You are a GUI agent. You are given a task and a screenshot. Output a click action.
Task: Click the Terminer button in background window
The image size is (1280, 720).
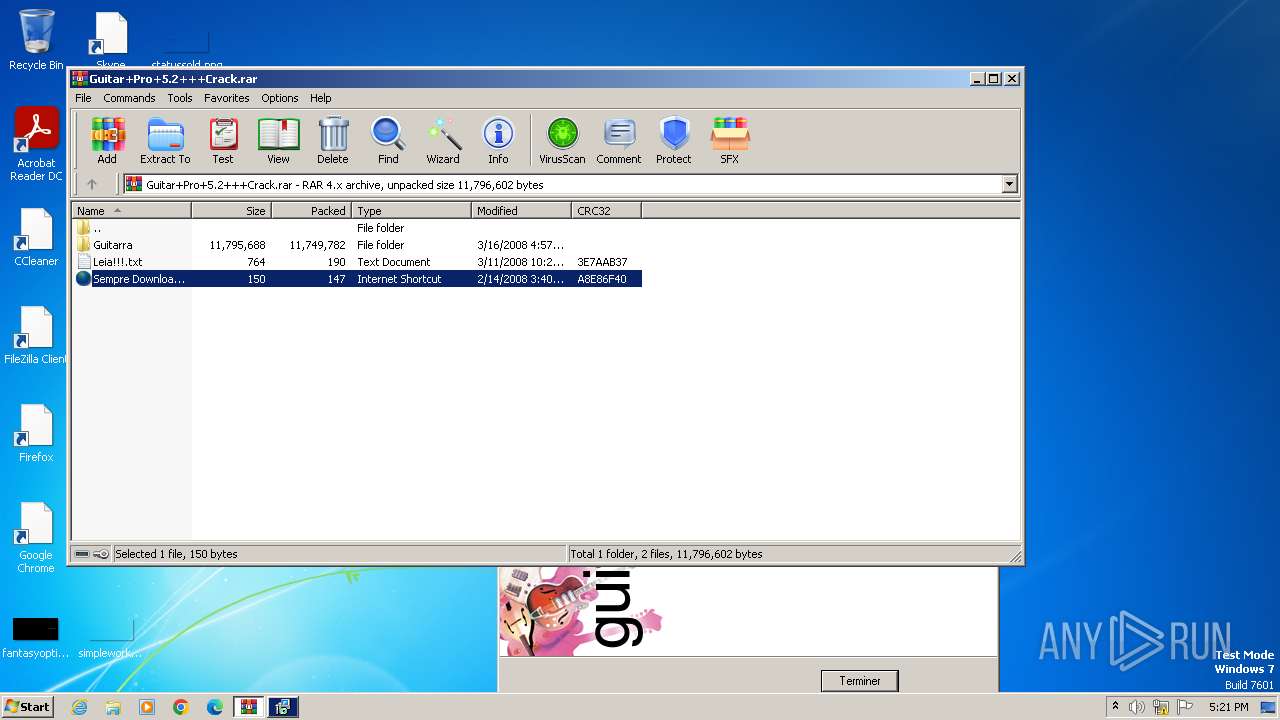[860, 681]
